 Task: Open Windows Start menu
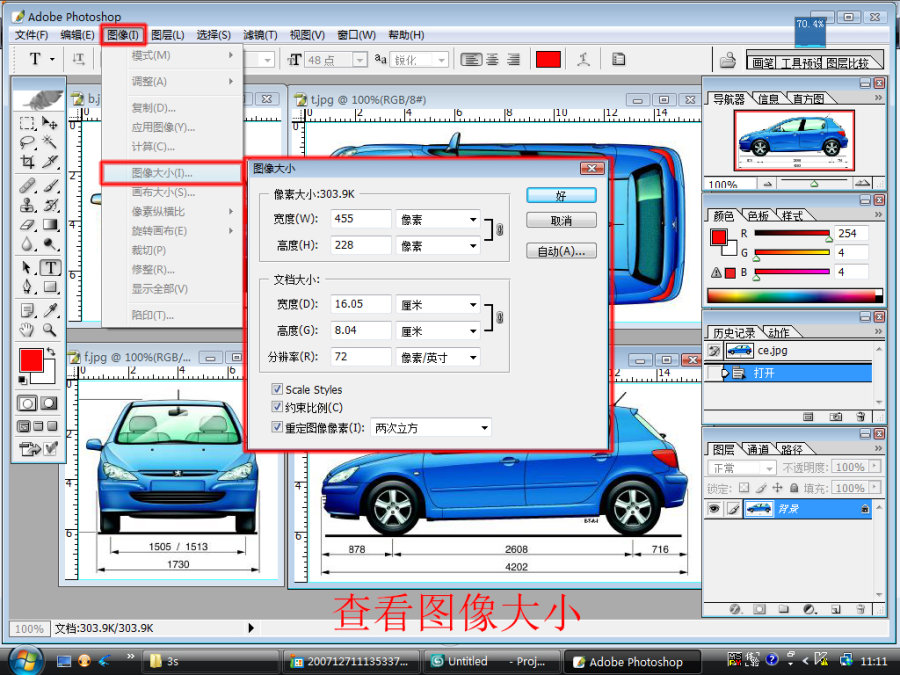coord(24,661)
